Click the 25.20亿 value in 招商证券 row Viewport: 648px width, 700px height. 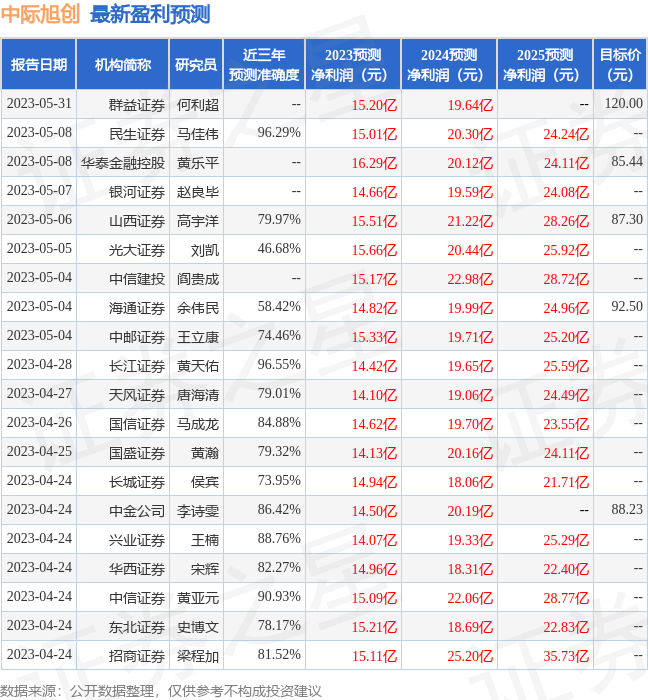tap(470, 657)
